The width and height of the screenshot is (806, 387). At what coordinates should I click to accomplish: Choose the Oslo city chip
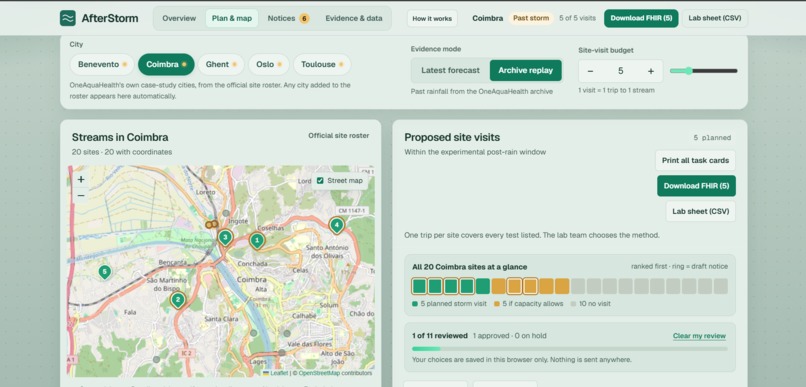[269, 64]
